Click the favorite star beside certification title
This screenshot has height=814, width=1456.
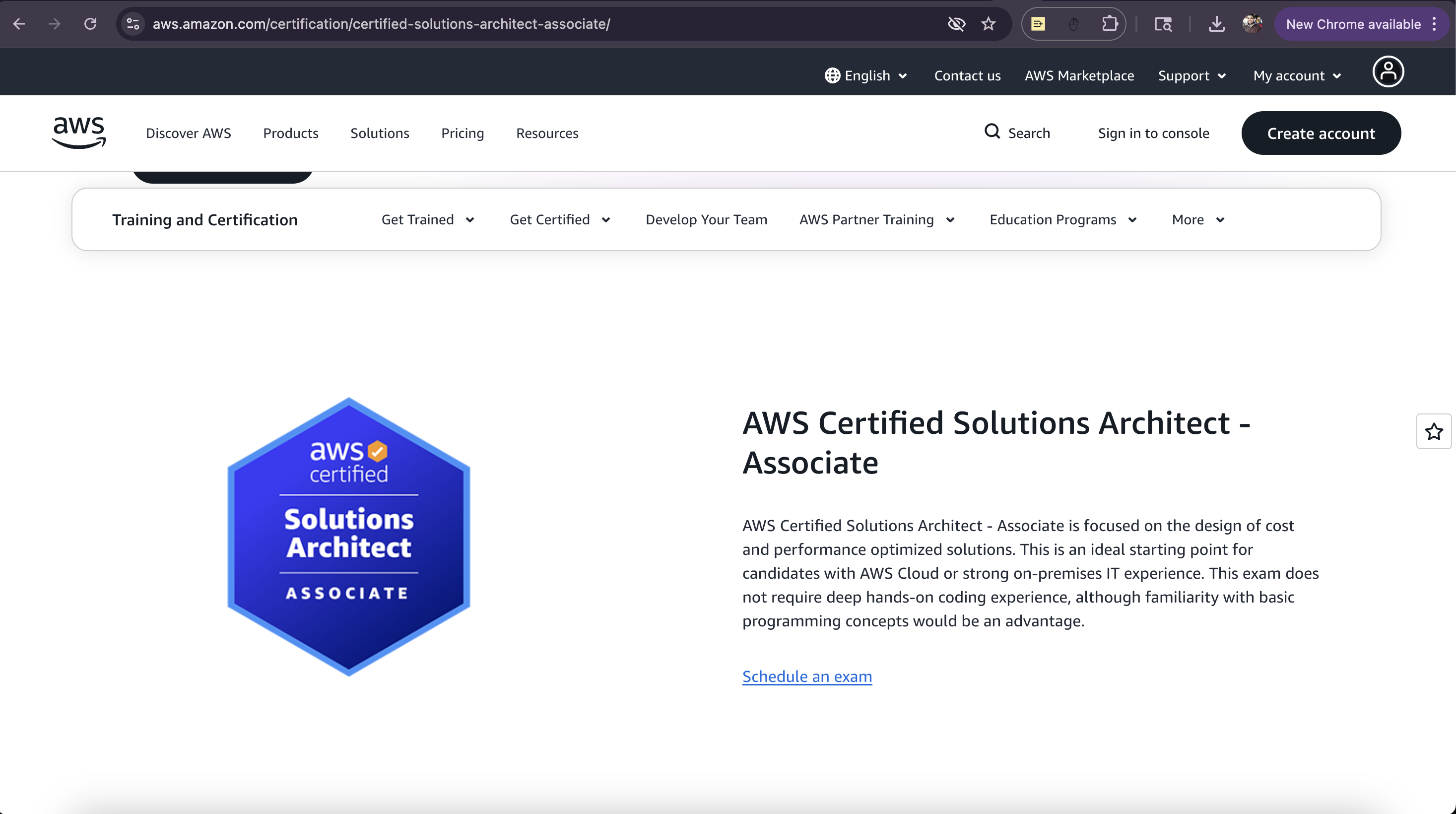1433,432
